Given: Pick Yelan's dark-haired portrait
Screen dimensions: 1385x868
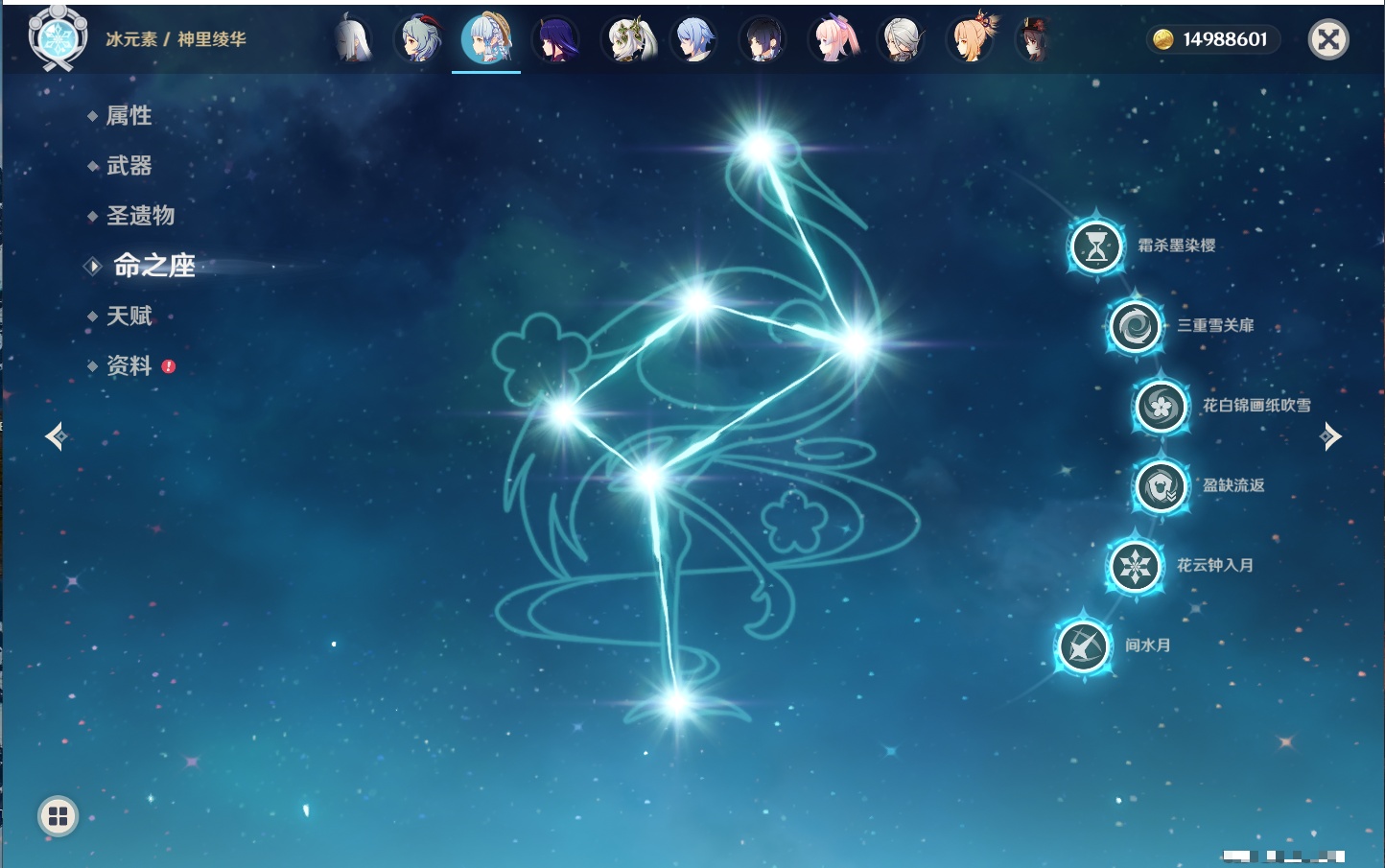Looking at the screenshot, I should click(x=763, y=40).
